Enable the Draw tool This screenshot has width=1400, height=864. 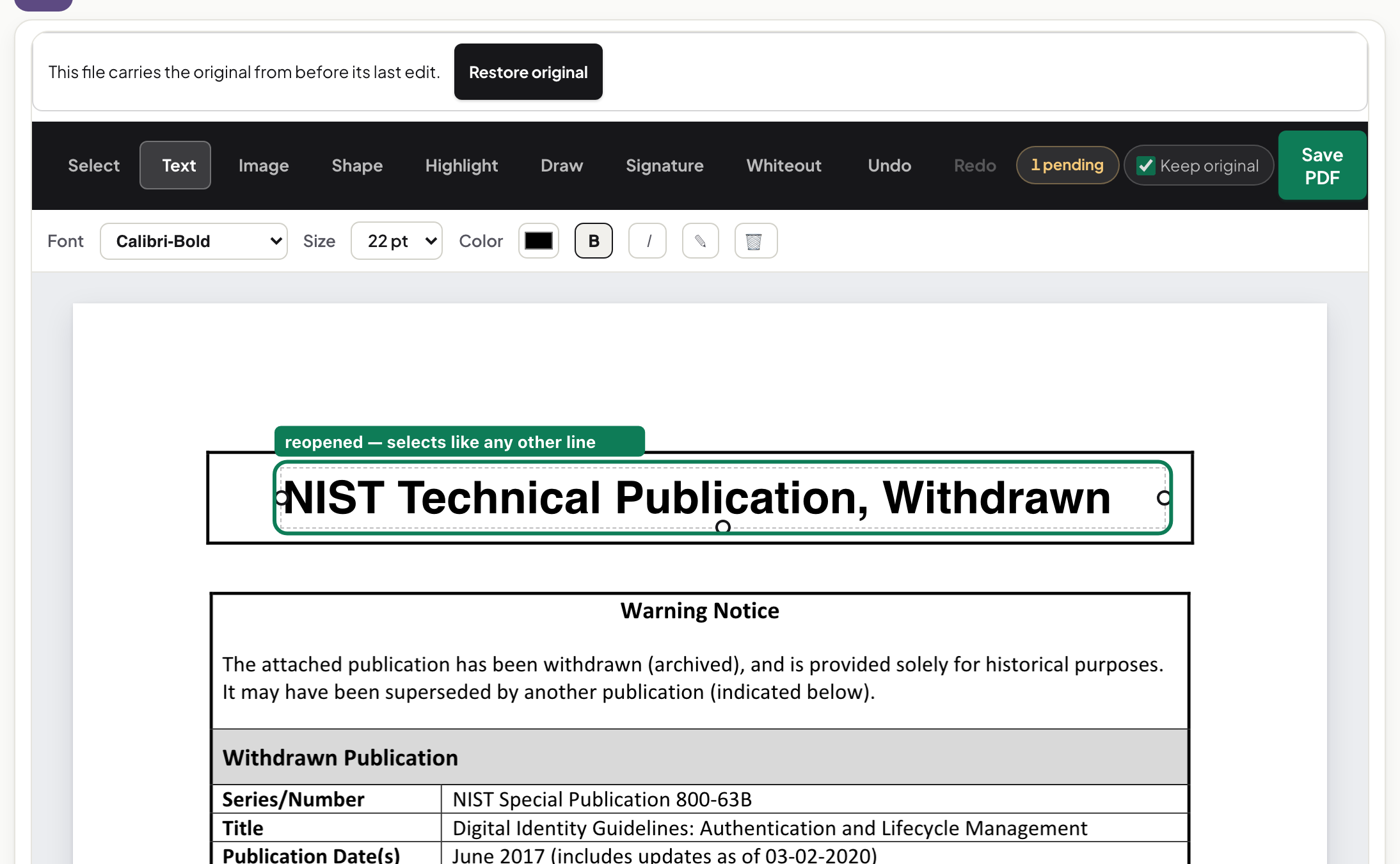562,165
